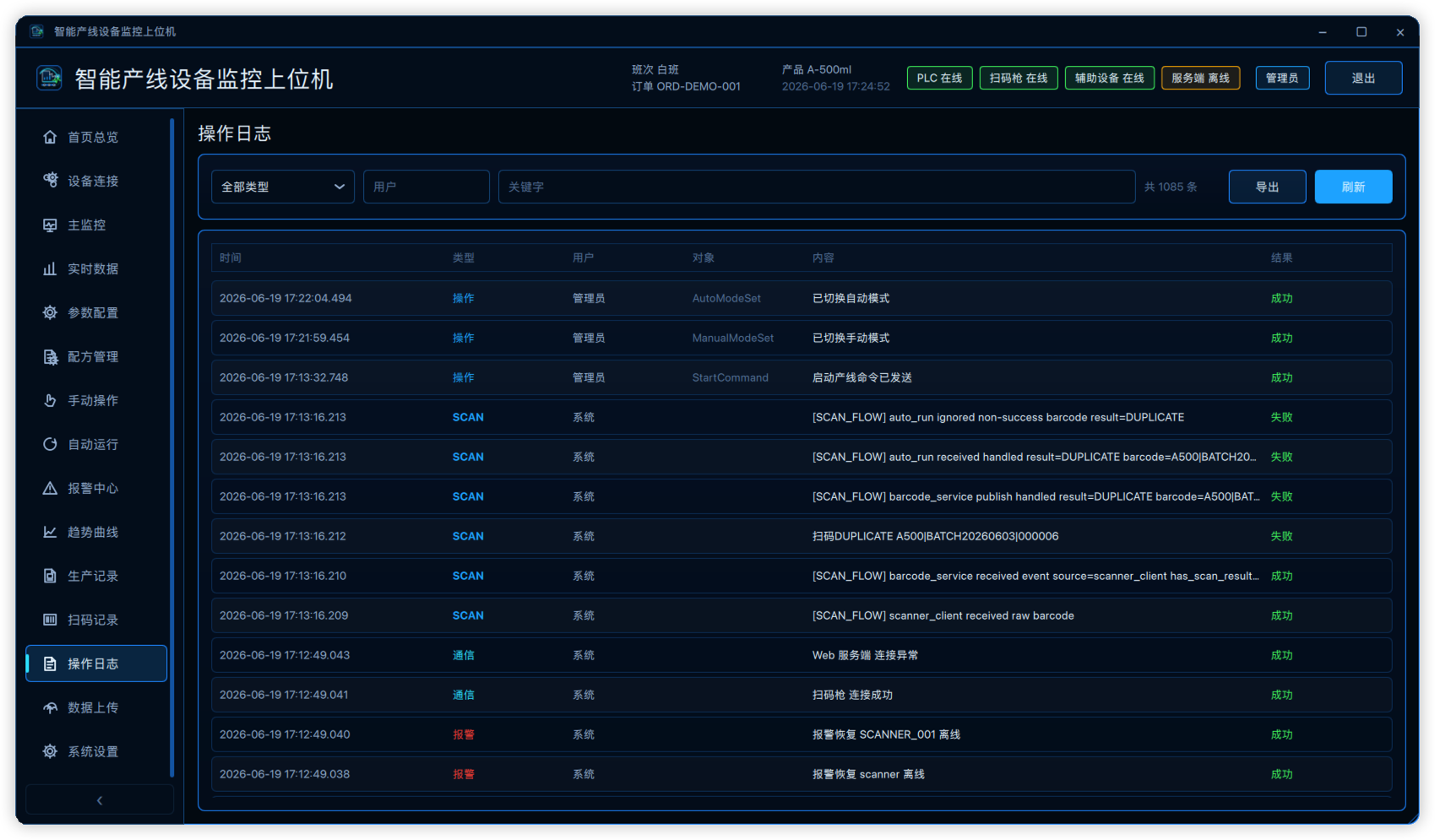Click the 手动操作 hand icon
Viewport: 1435px width, 840px height.
point(50,400)
